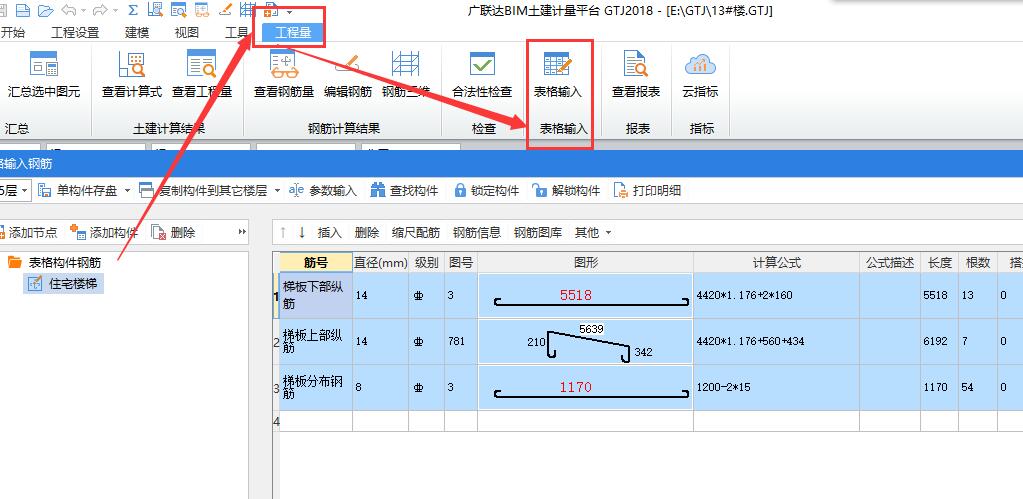Switch to the 开始 ribbon tab

(12, 33)
